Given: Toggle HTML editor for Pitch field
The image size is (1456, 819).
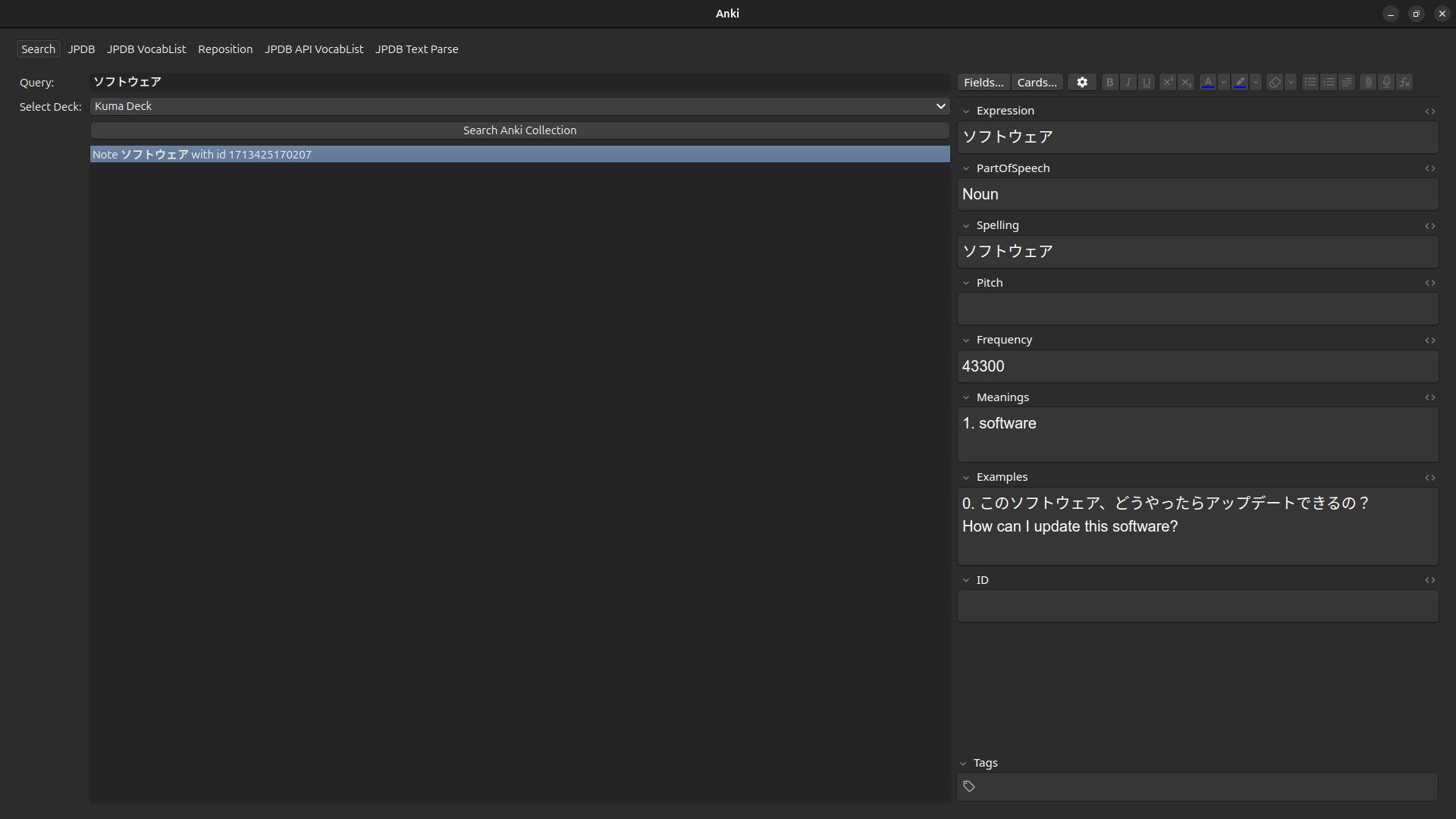Looking at the screenshot, I should pos(1429,283).
